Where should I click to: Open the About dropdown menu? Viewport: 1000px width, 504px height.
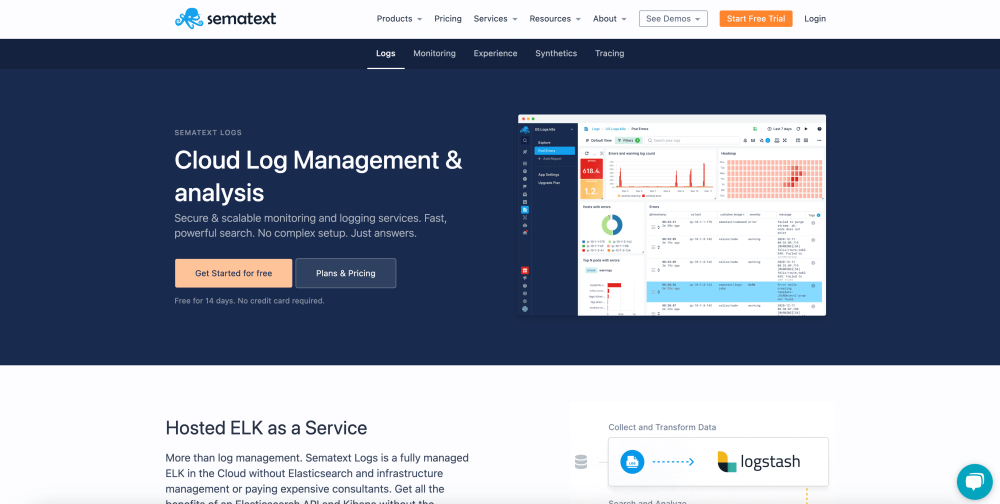click(x=609, y=19)
